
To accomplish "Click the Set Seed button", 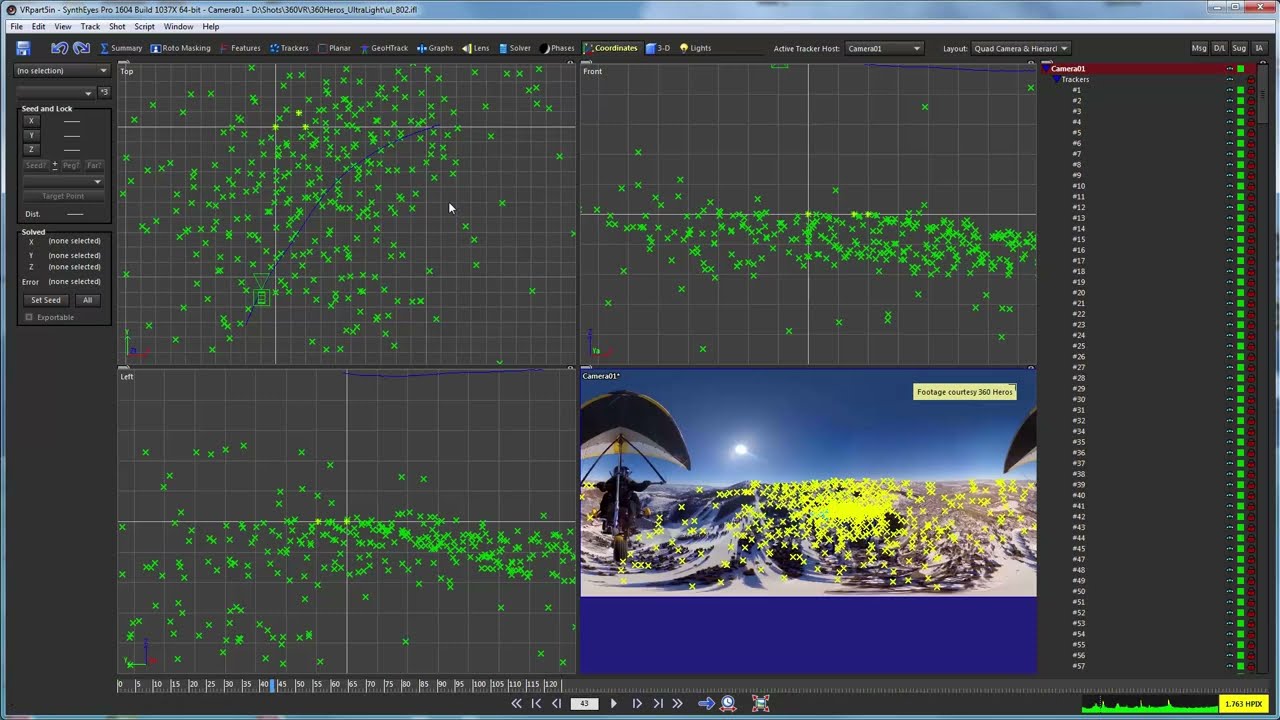I will [46, 300].
